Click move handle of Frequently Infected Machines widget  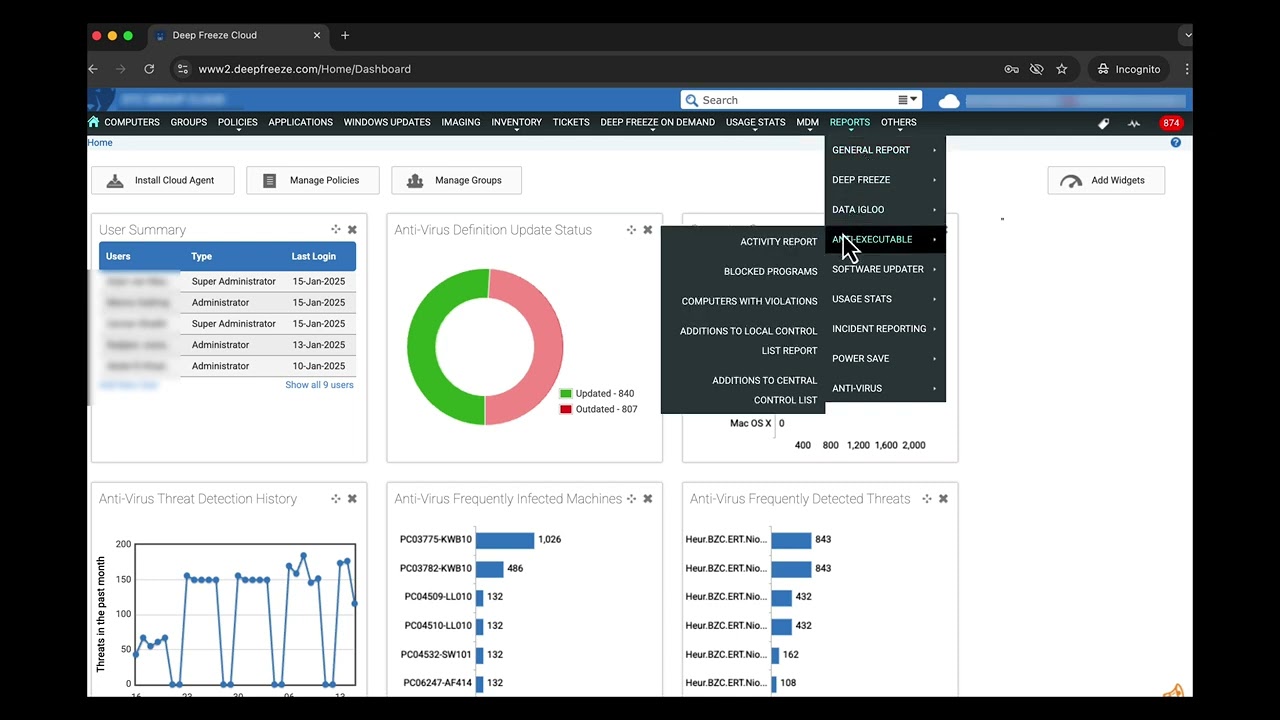[x=631, y=498]
